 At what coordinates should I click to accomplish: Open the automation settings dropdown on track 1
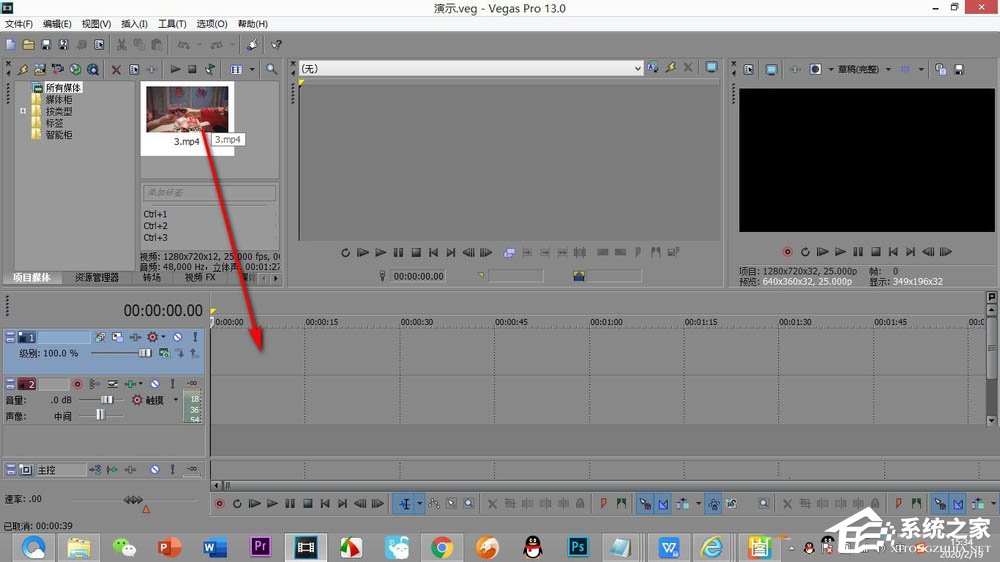163,337
